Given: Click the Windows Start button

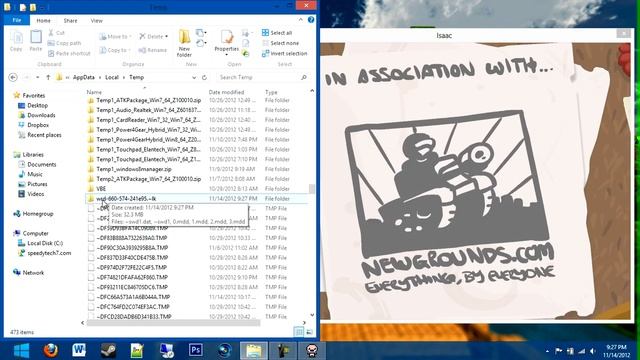Looking at the screenshot, I should (x=21, y=351).
